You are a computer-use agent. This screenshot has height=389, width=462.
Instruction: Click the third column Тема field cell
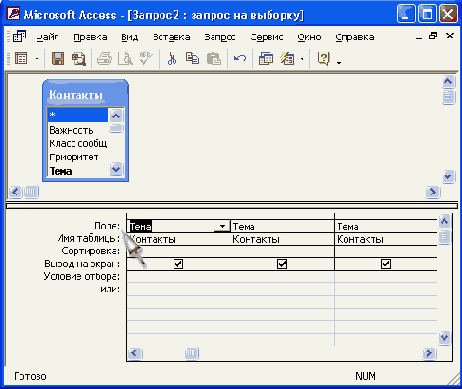(386, 227)
